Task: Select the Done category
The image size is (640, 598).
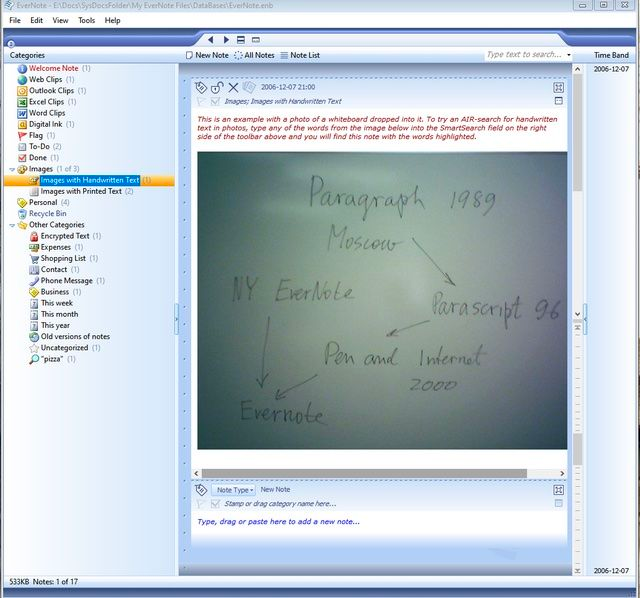Action: point(38,158)
